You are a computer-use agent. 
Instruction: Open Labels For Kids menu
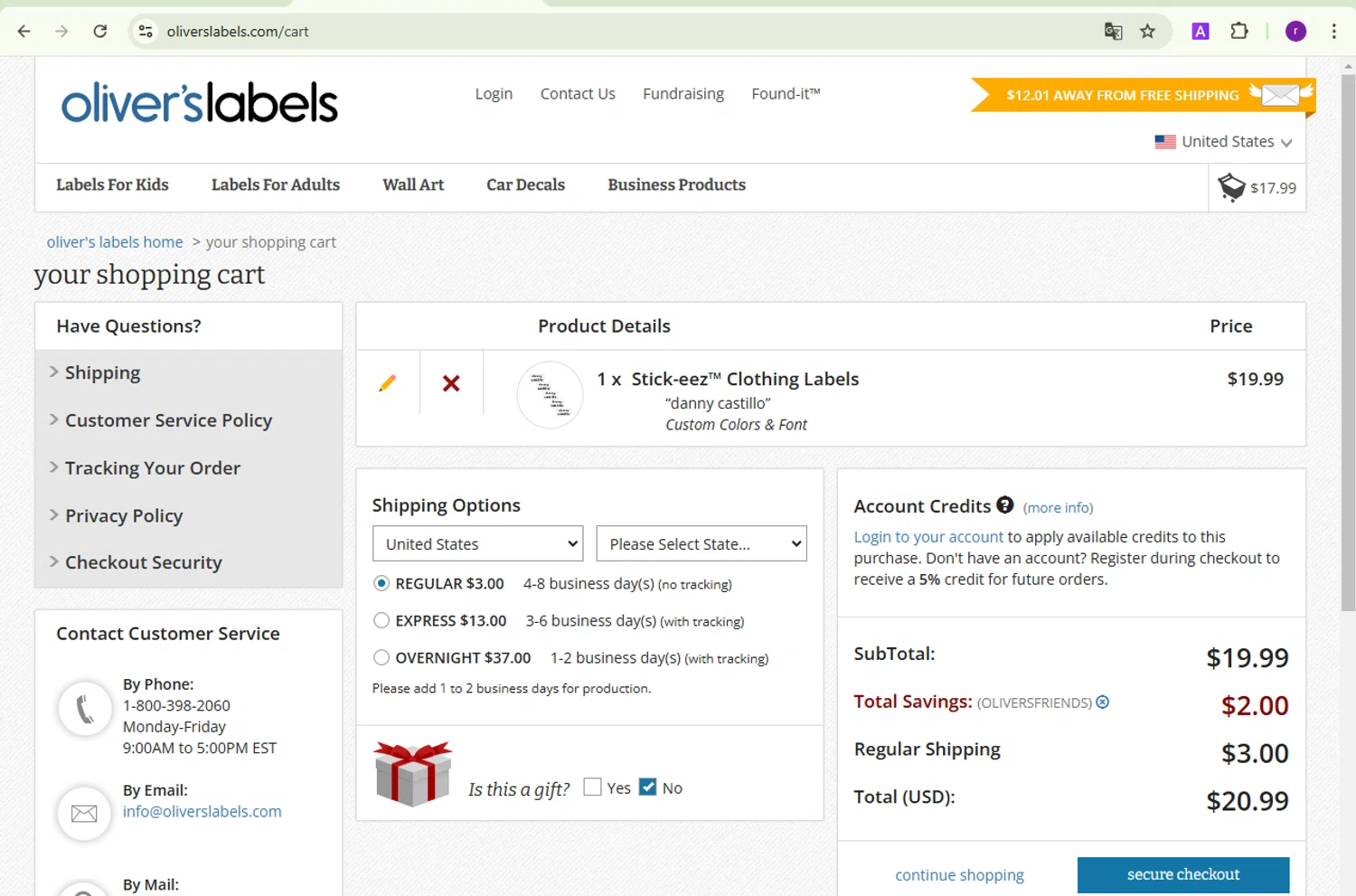coord(112,185)
